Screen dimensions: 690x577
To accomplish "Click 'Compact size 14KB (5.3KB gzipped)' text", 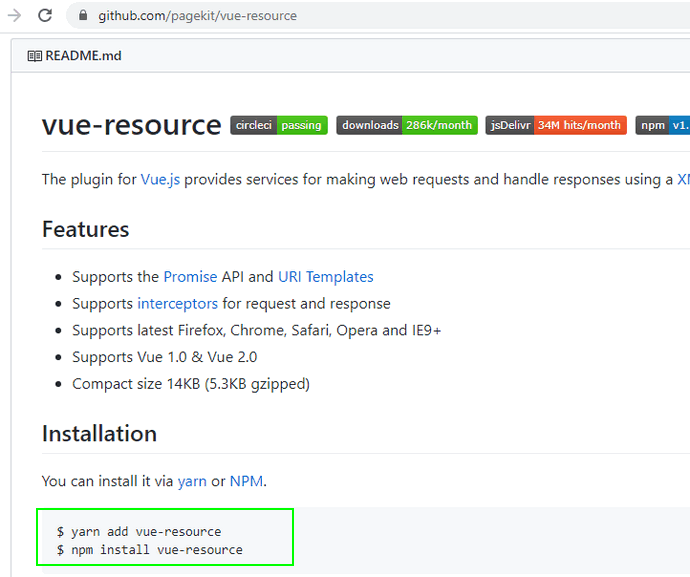I will click(191, 384).
